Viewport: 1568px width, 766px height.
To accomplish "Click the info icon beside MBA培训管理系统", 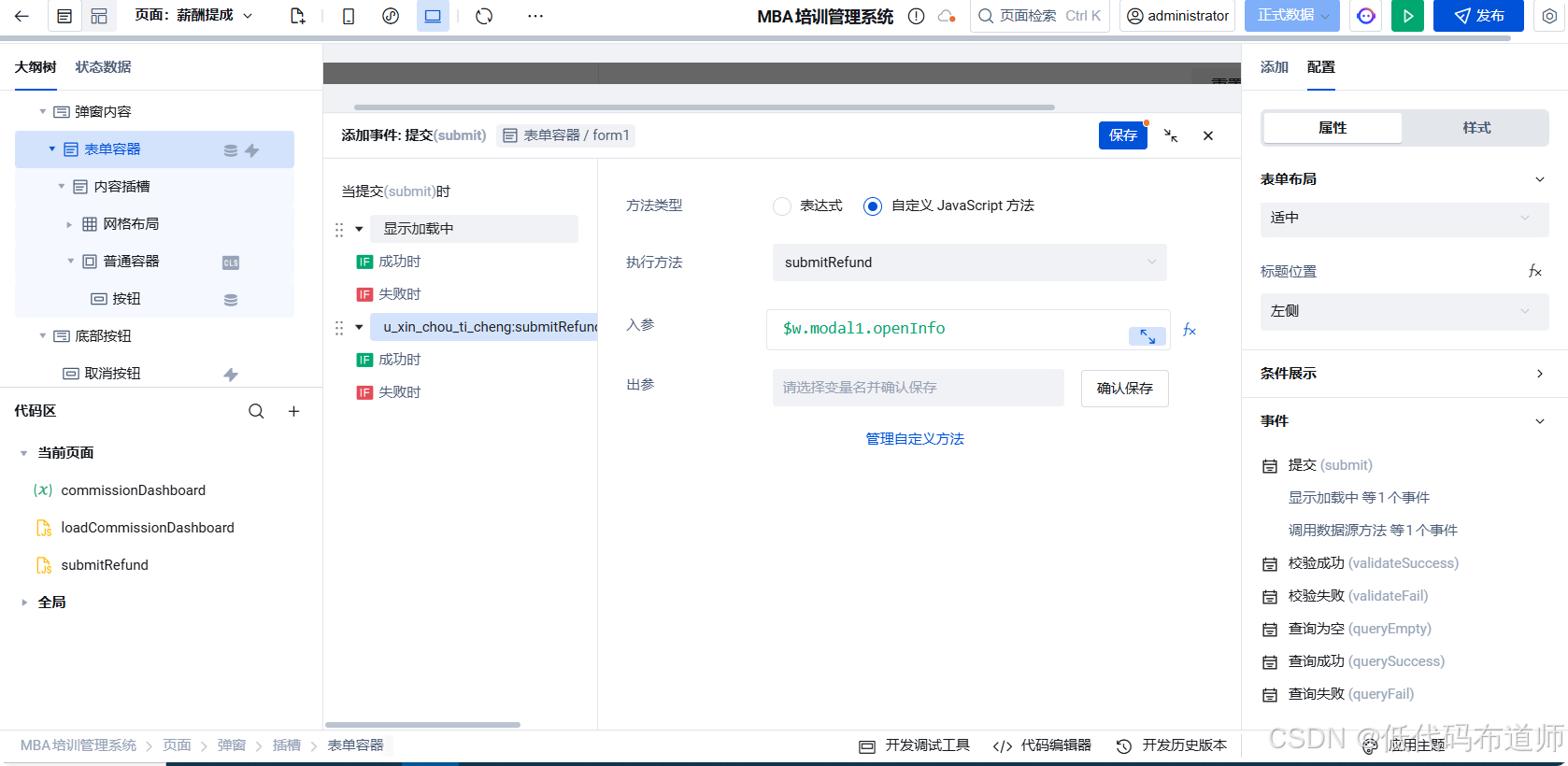I will point(917,16).
